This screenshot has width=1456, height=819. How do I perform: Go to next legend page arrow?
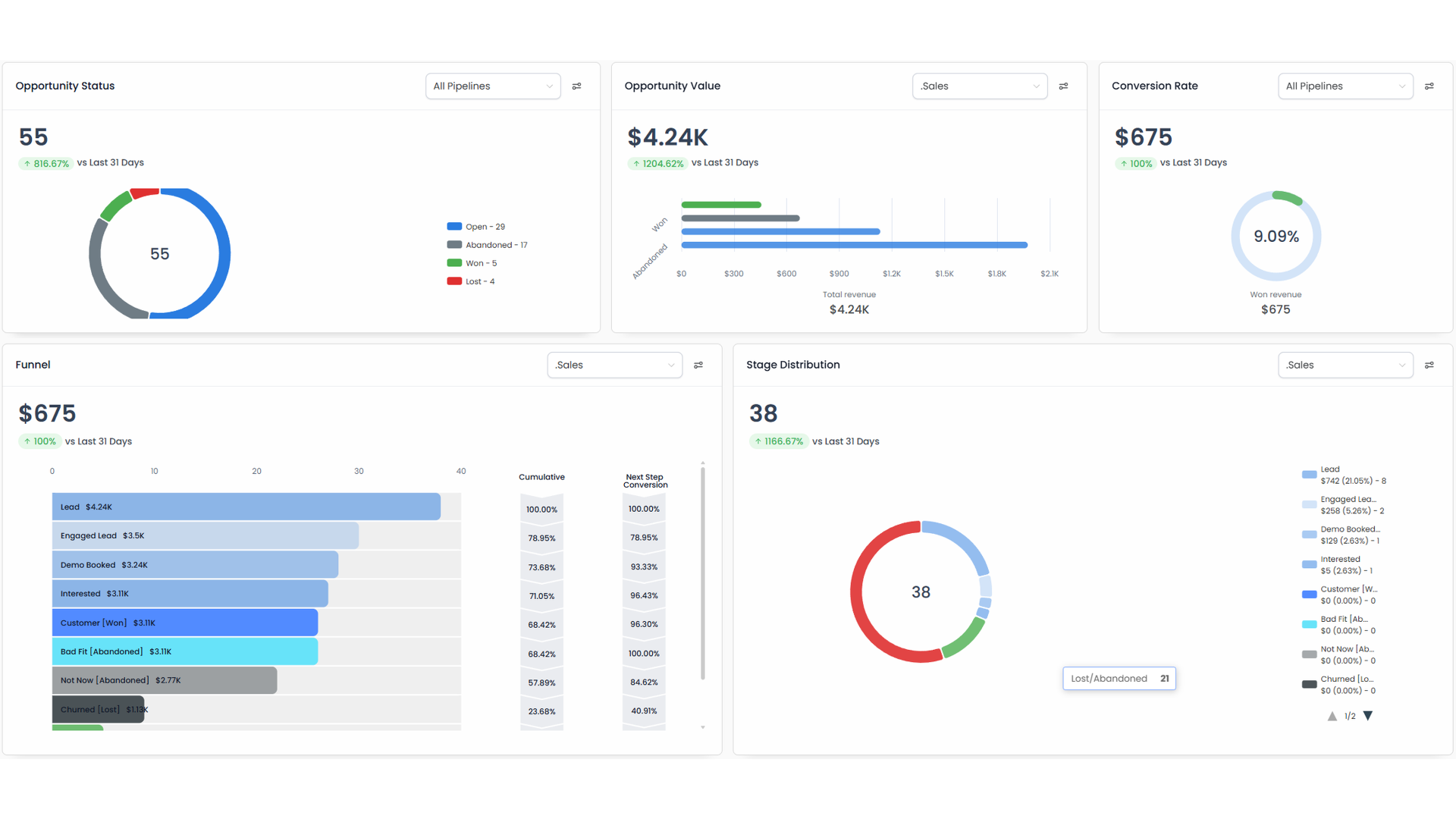click(x=1368, y=716)
